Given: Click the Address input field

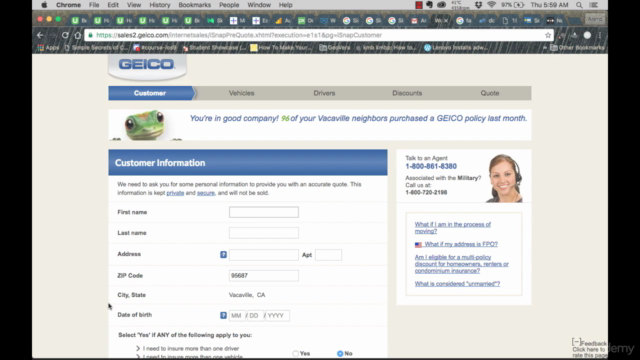Looking at the screenshot, I should click(264, 255).
